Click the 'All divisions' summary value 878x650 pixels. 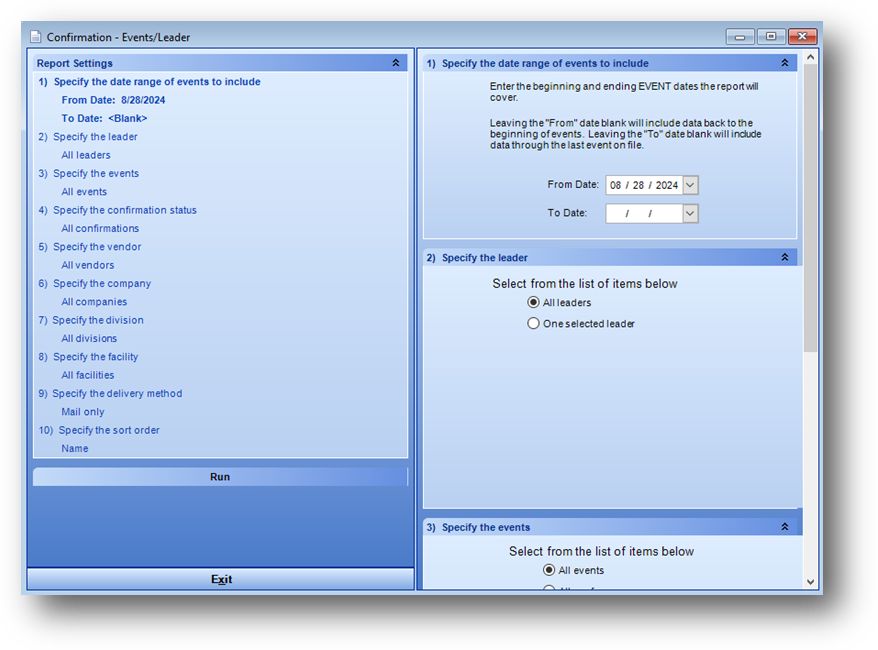[89, 338]
